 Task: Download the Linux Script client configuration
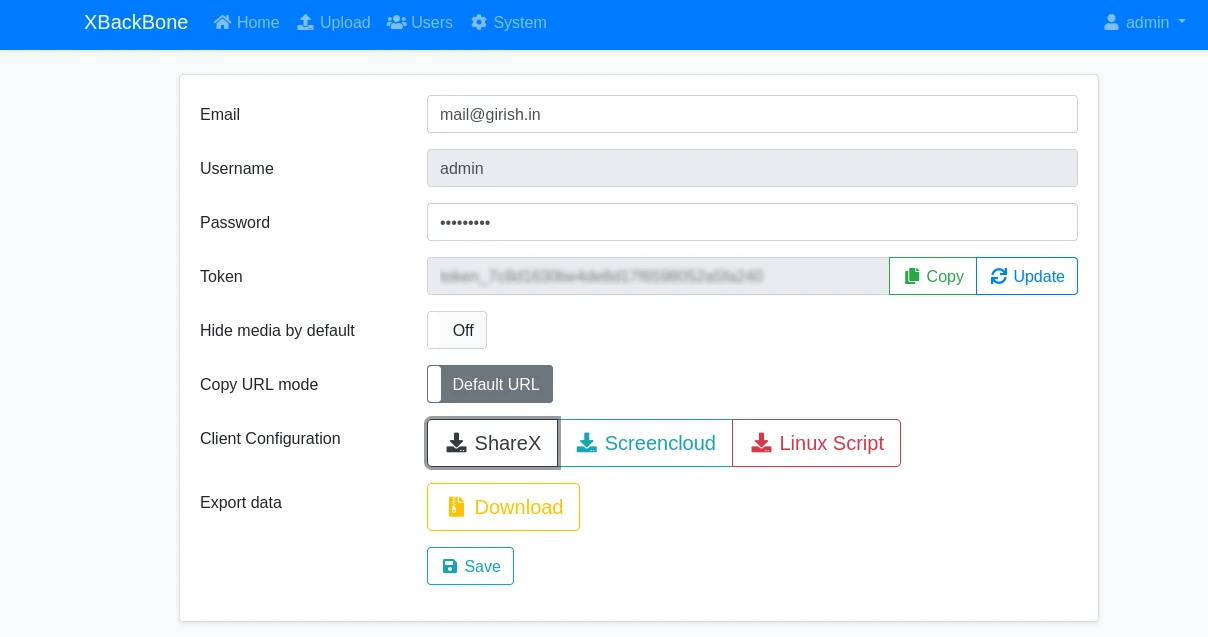click(x=816, y=443)
